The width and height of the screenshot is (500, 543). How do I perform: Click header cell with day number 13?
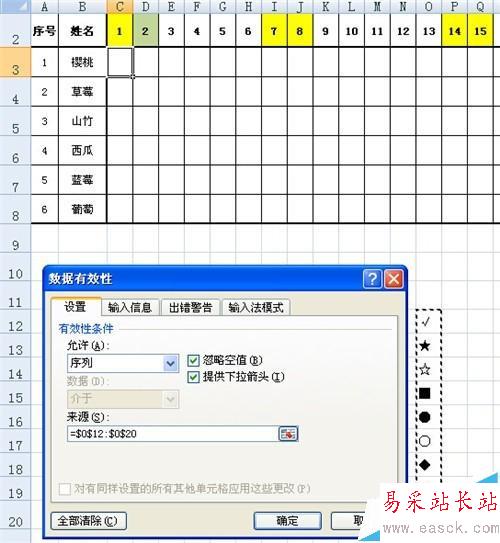pyautogui.click(x=429, y=31)
